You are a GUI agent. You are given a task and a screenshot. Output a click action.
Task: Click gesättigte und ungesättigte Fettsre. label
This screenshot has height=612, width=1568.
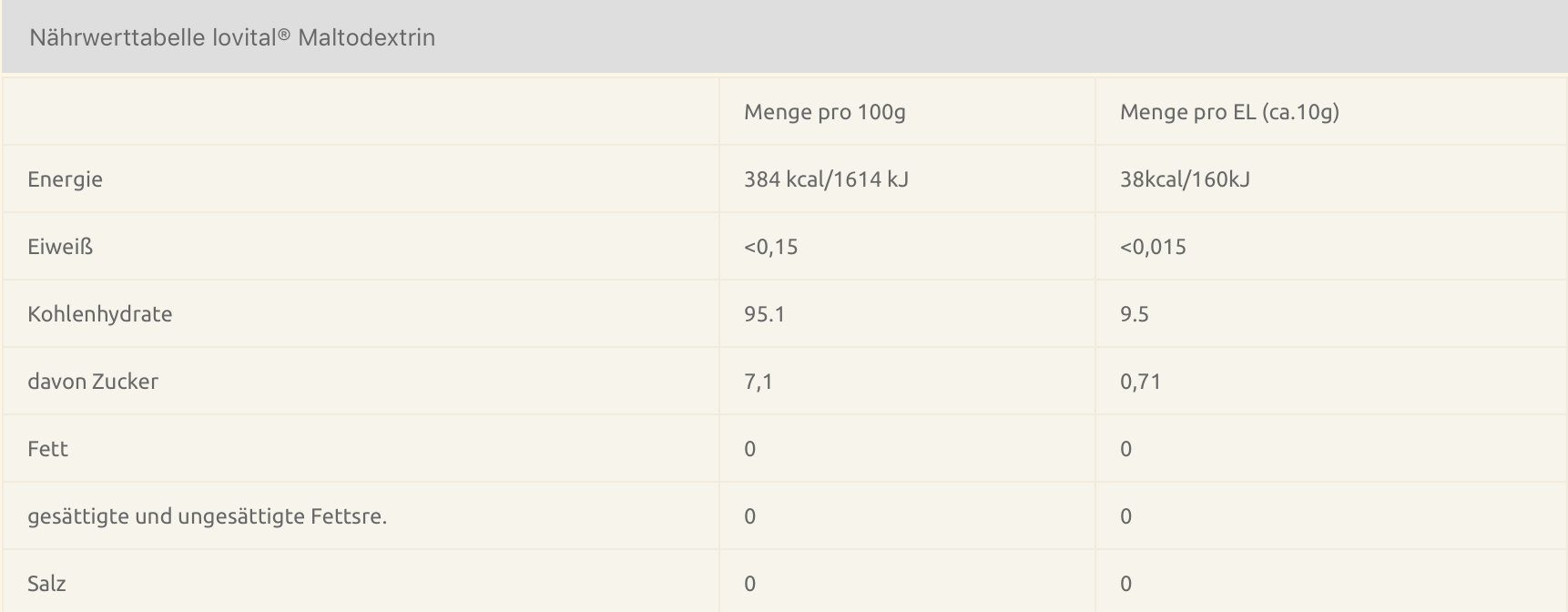coord(207,516)
